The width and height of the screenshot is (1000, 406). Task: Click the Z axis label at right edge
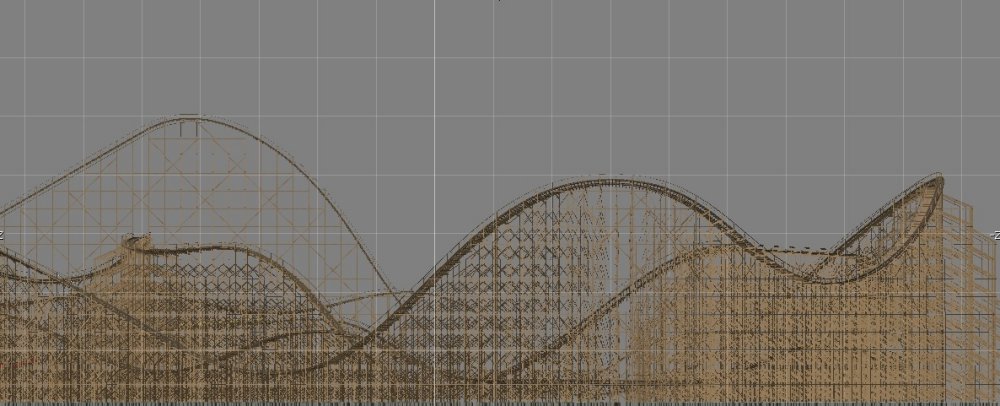coord(995,235)
